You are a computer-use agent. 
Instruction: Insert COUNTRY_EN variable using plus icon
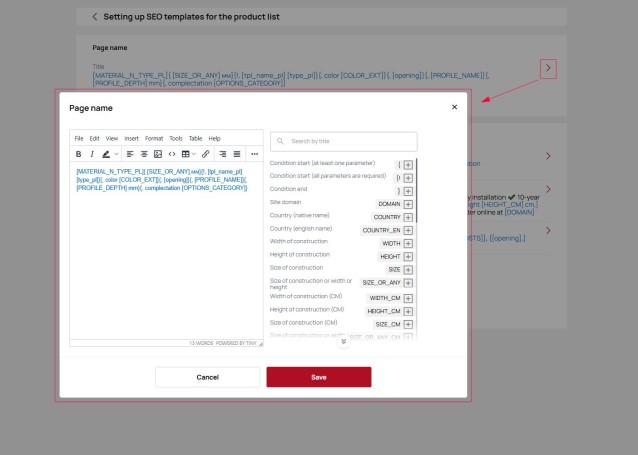408,230
